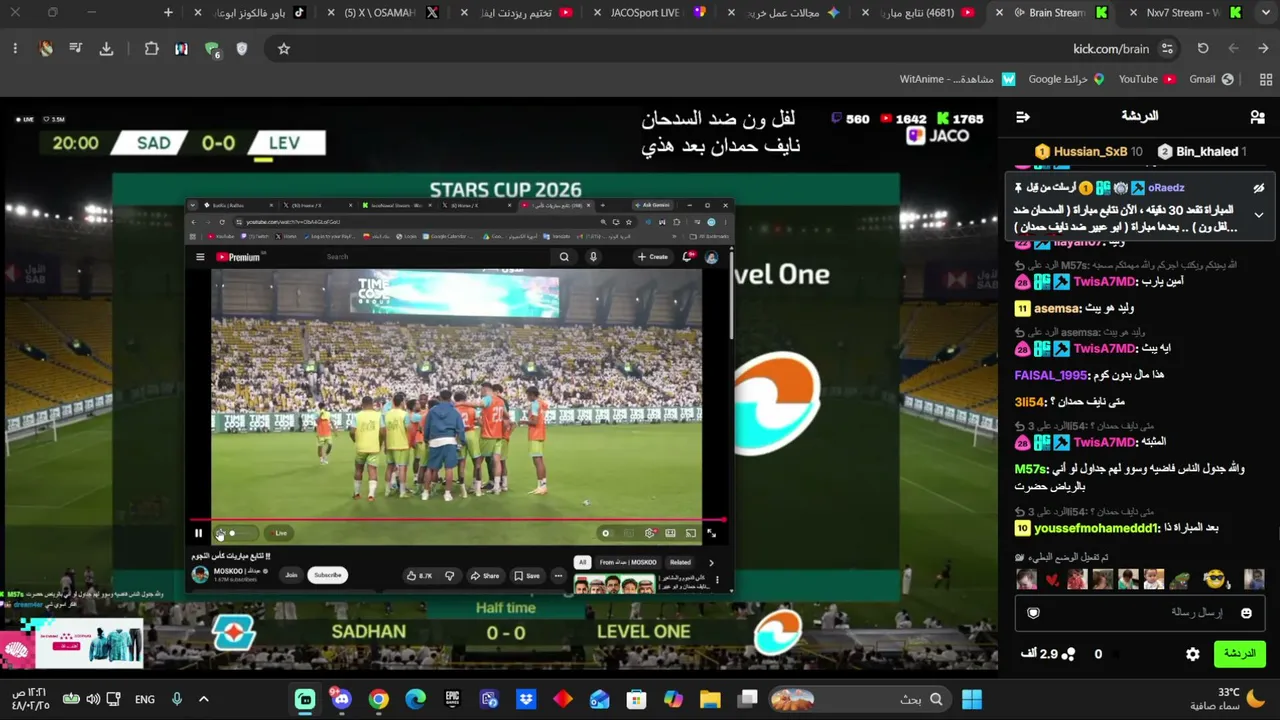
Task: Open the WitAnime bookmark
Action: 958,79
